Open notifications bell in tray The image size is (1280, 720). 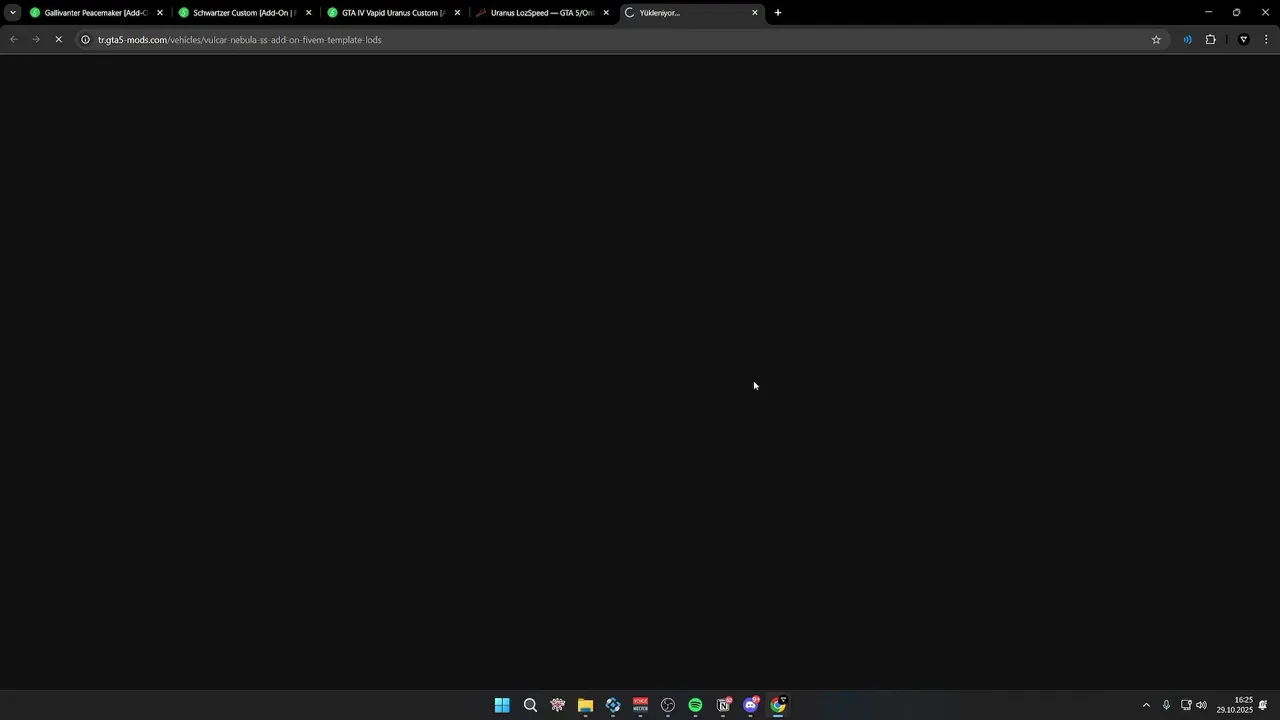pos(1263,705)
